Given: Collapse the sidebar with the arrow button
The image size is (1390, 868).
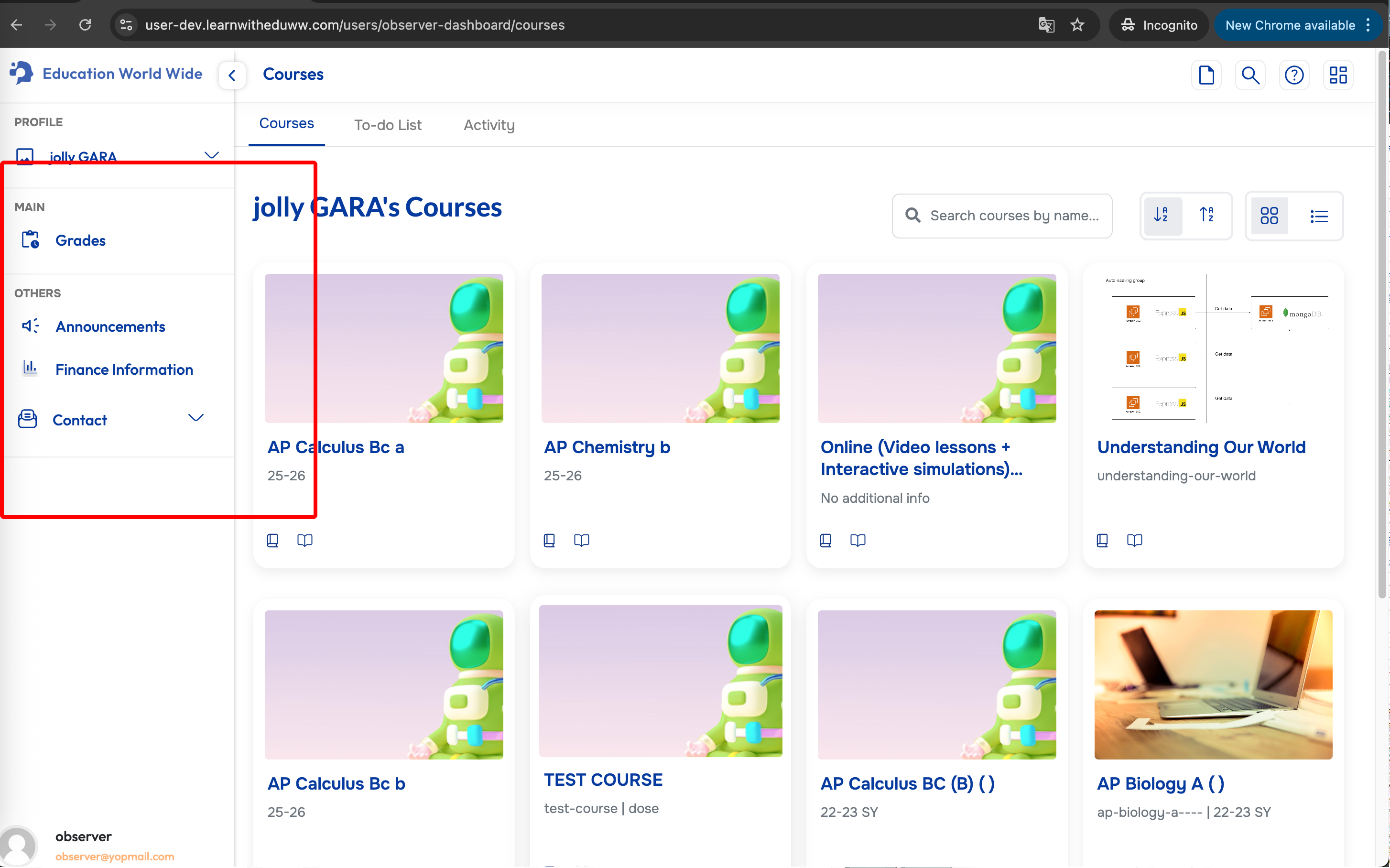Looking at the screenshot, I should tap(232, 75).
